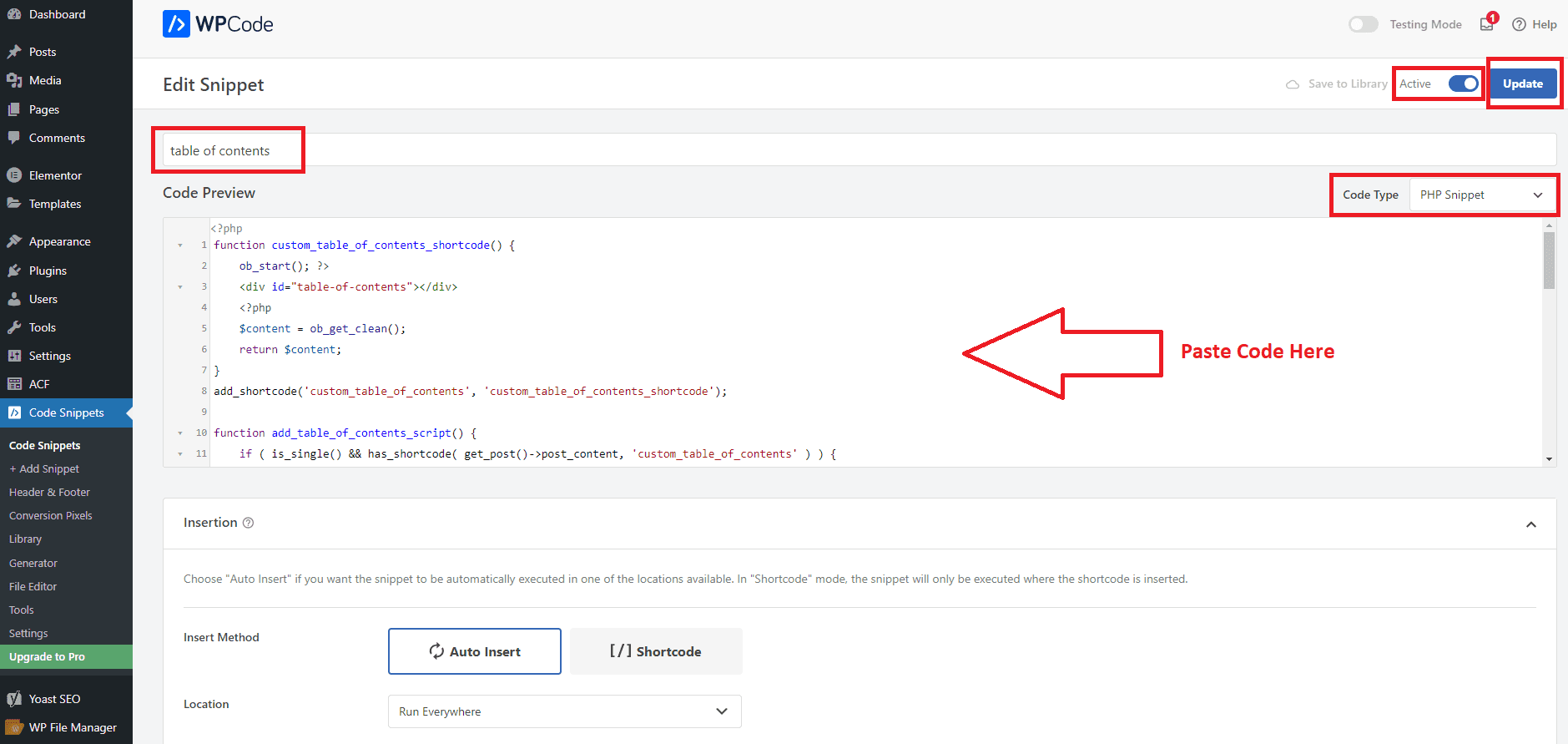Click the Posts pin icon
The image size is (1568, 744).
pos(14,52)
